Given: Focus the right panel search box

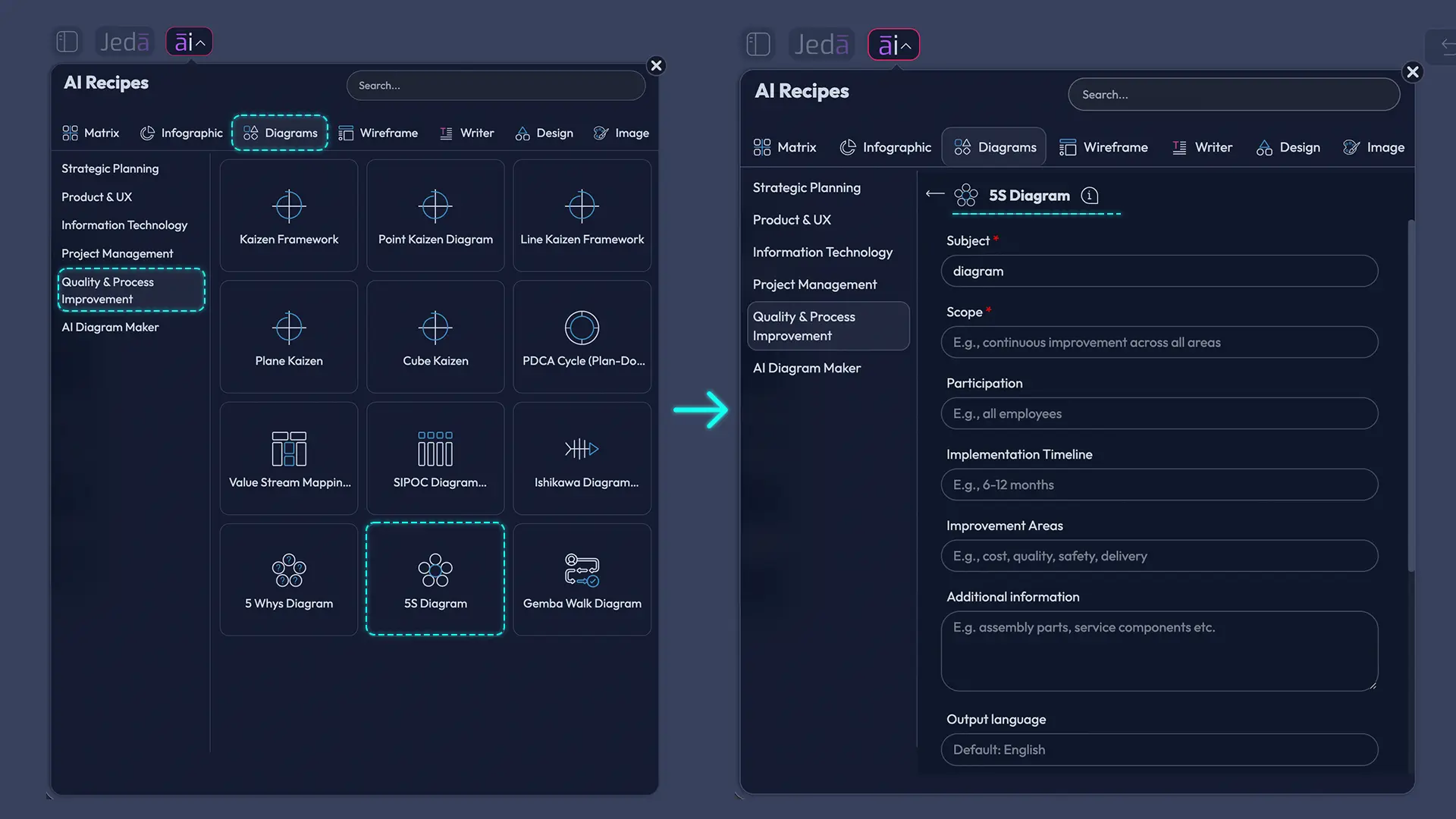Looking at the screenshot, I should point(1234,95).
